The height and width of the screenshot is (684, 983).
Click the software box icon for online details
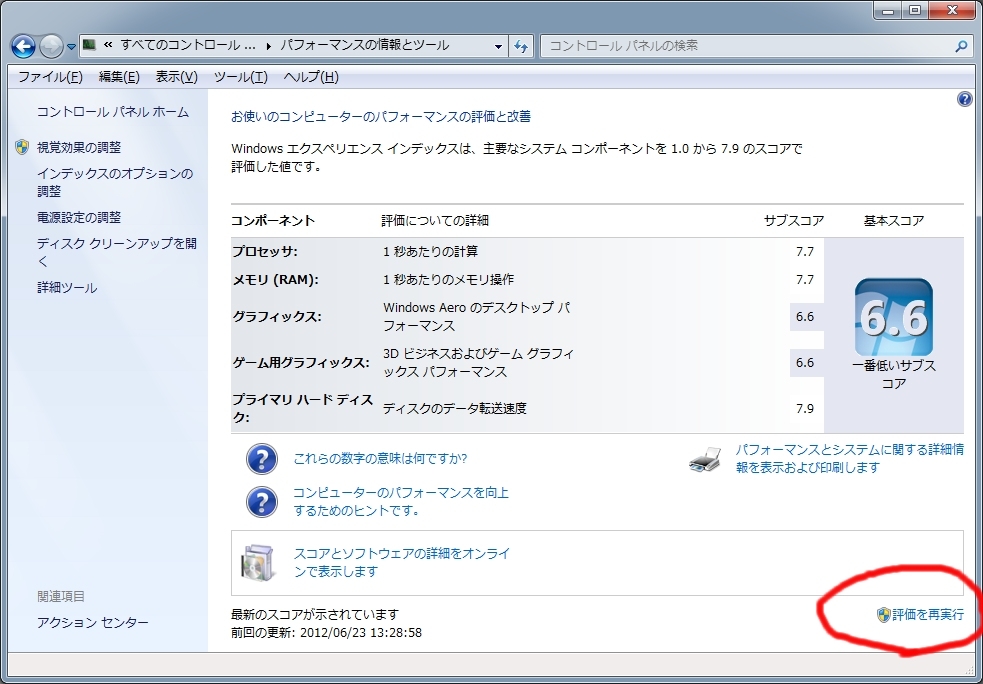256,562
